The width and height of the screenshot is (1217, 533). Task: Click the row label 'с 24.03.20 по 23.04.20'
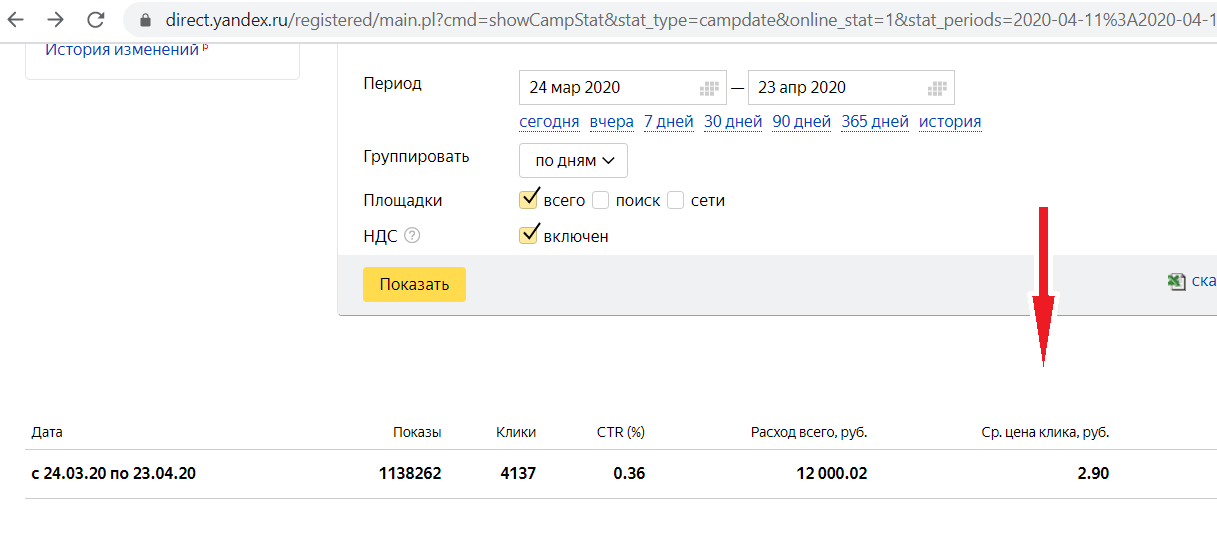[x=114, y=474]
